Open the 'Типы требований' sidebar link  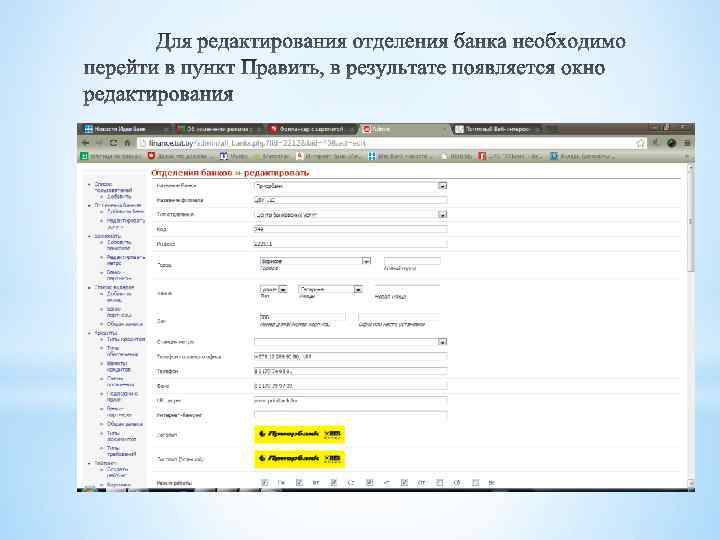tap(121, 451)
